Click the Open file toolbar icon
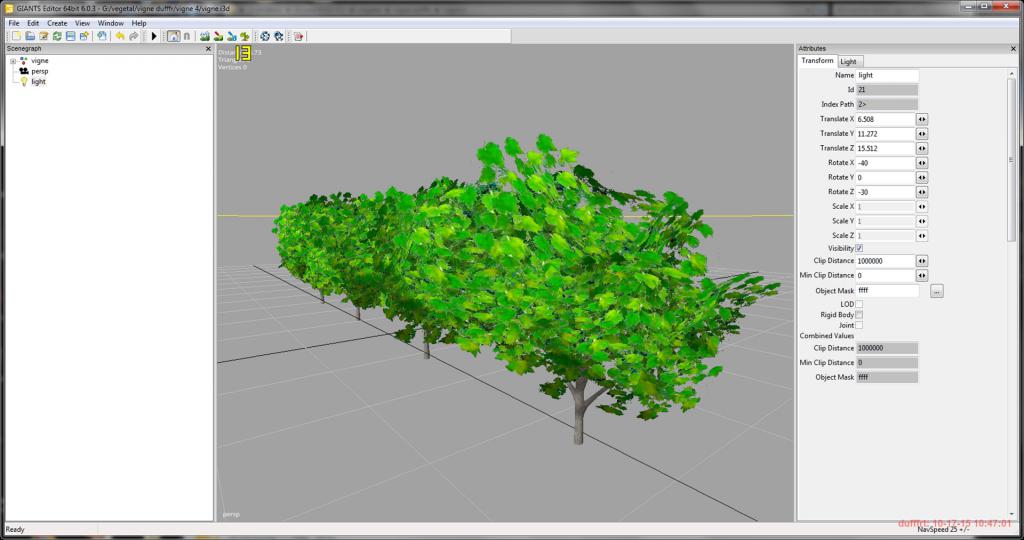Screen dimensions: 1024x540 tap(30, 37)
